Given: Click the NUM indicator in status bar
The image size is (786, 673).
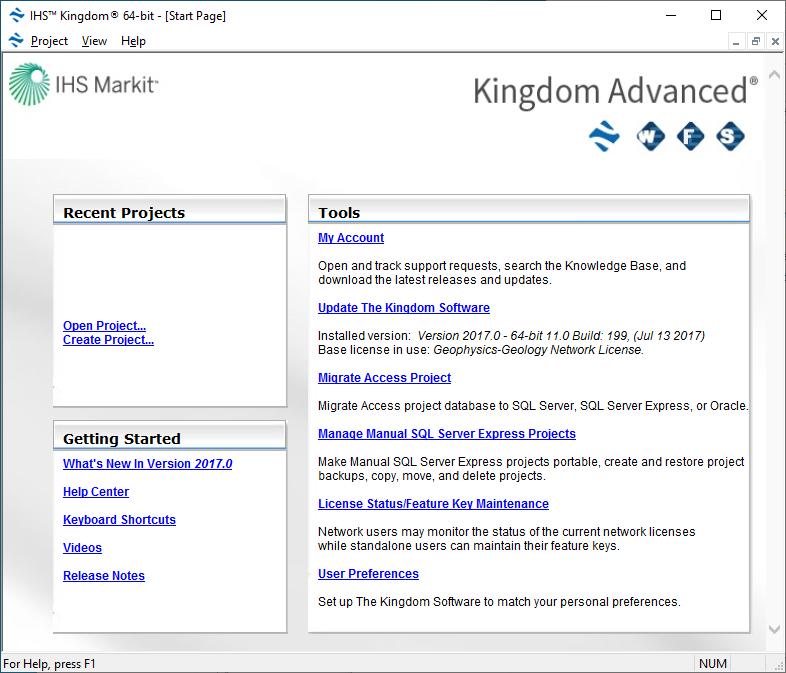Looking at the screenshot, I should tap(712, 663).
